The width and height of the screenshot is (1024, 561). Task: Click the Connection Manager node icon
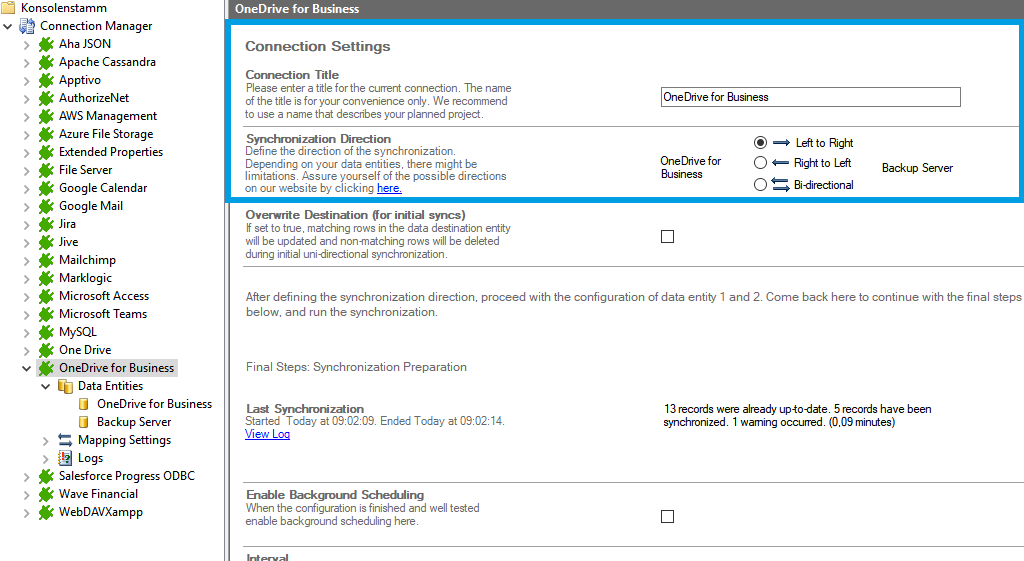(x=27, y=26)
